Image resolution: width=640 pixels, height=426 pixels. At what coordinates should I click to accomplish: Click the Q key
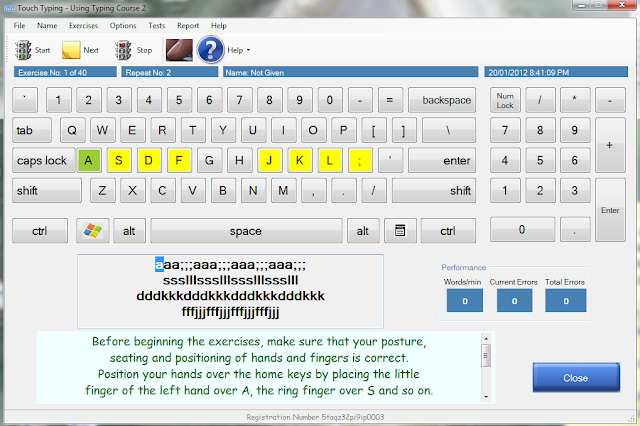73,130
